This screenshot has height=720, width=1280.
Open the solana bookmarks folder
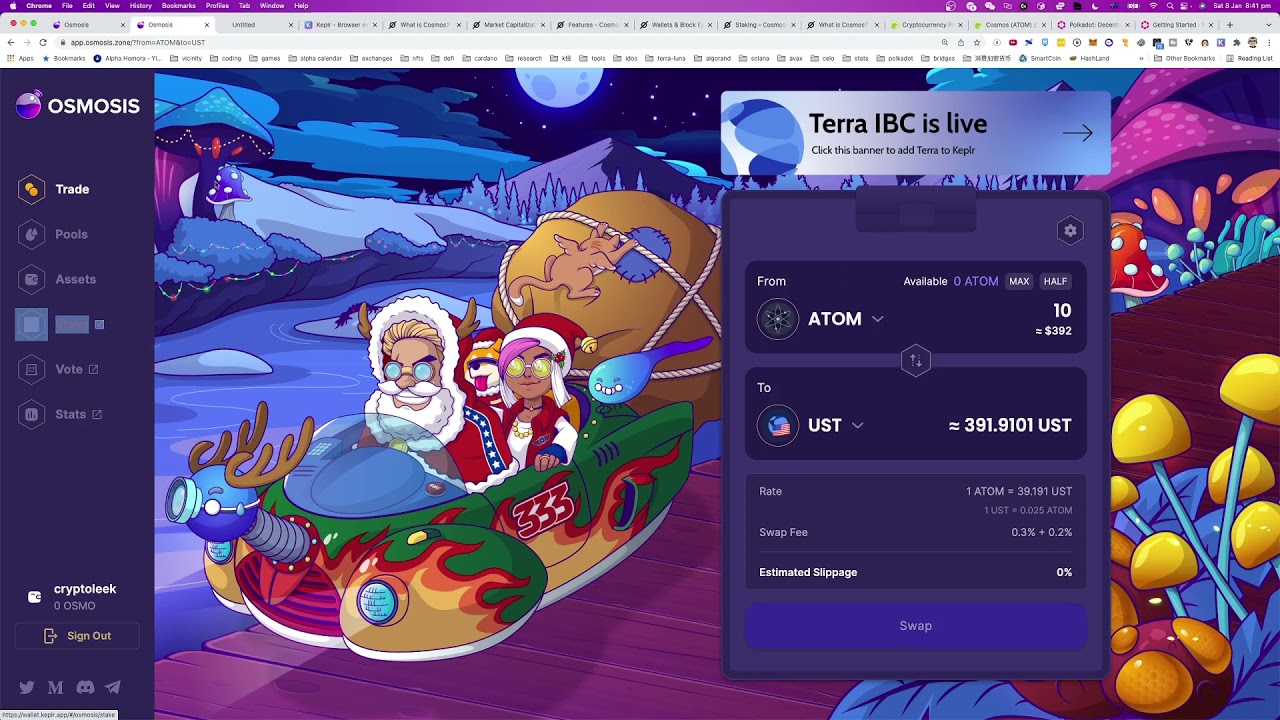[x=755, y=58]
